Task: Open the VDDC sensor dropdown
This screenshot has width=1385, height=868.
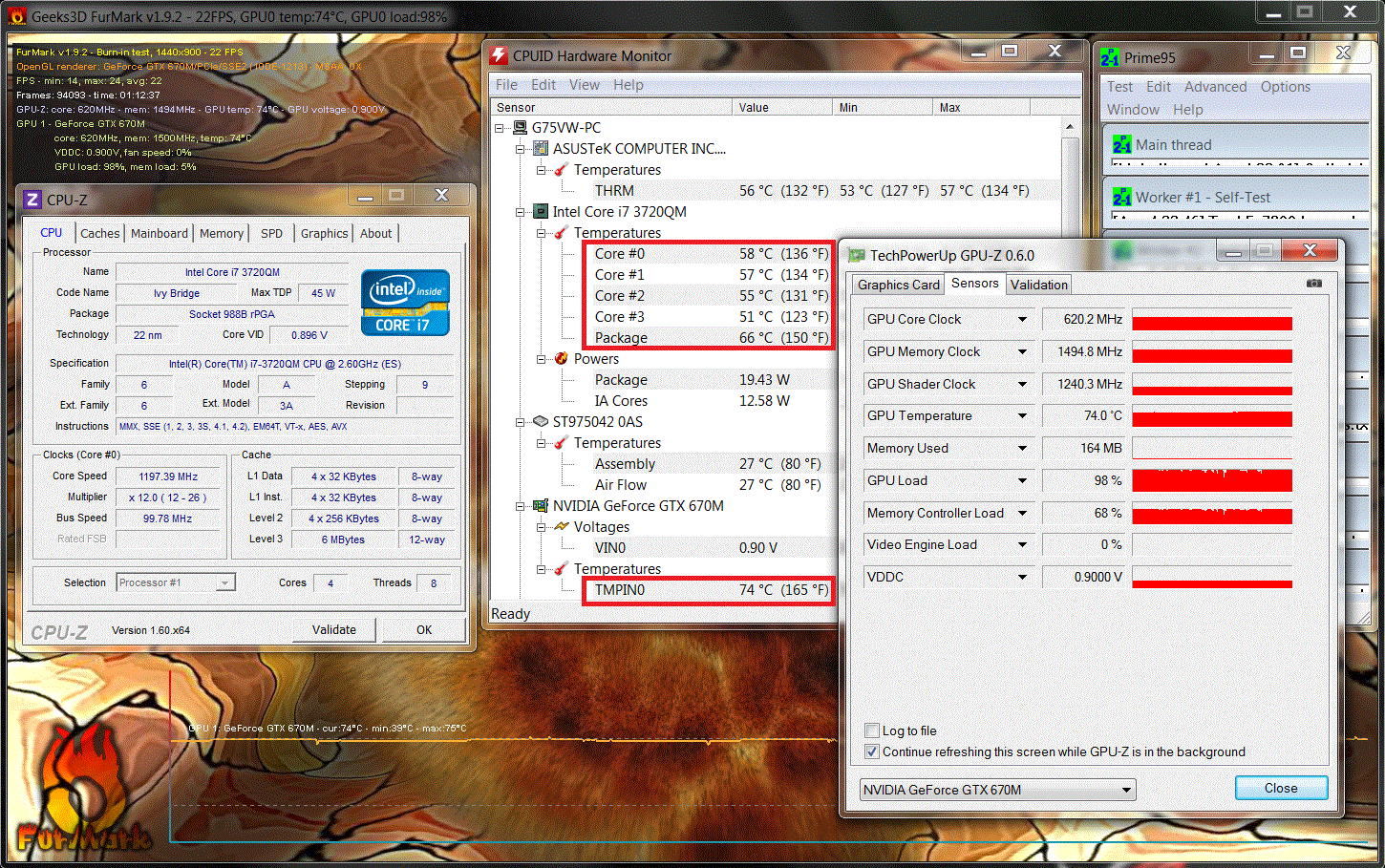Action: coord(1022,577)
